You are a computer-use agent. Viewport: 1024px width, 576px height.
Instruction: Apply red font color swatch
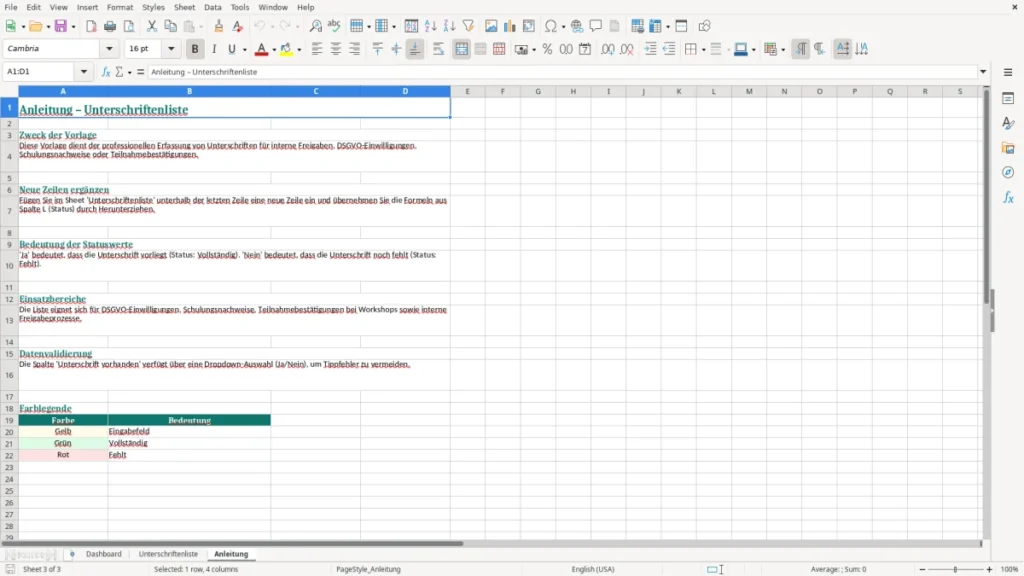261,49
